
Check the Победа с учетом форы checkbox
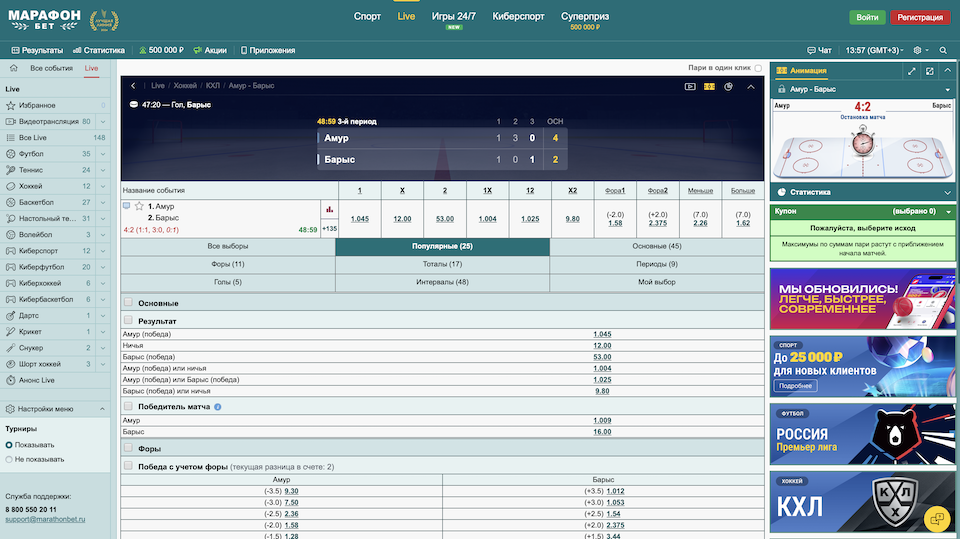click(x=128, y=466)
